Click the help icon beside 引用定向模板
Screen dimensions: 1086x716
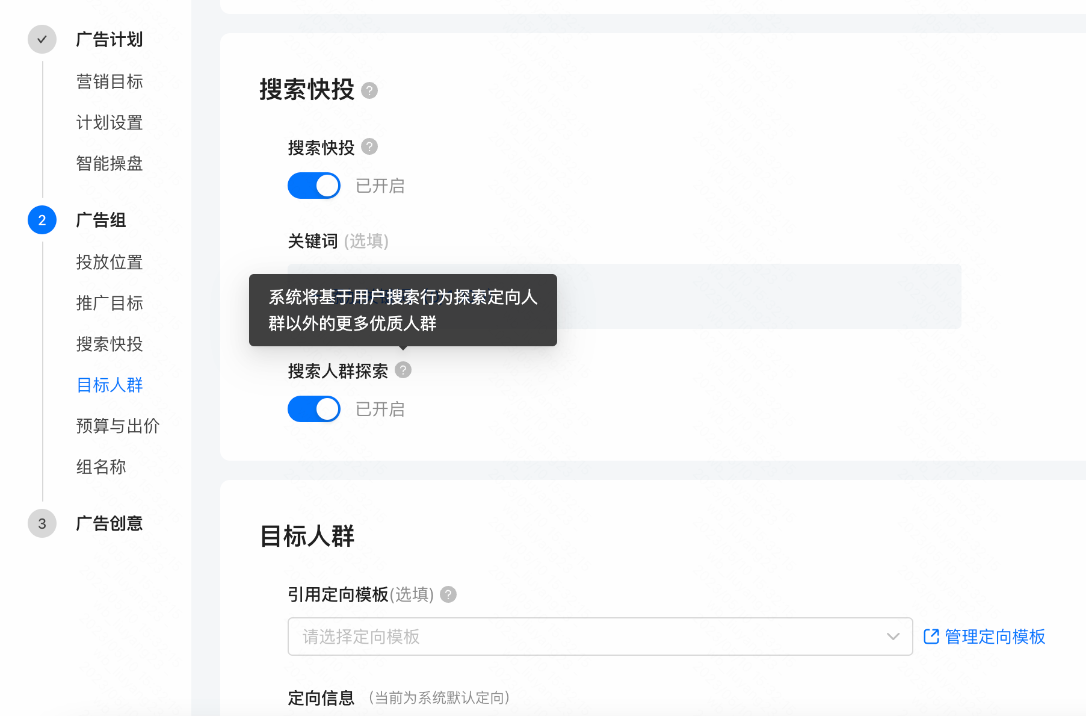click(x=447, y=594)
